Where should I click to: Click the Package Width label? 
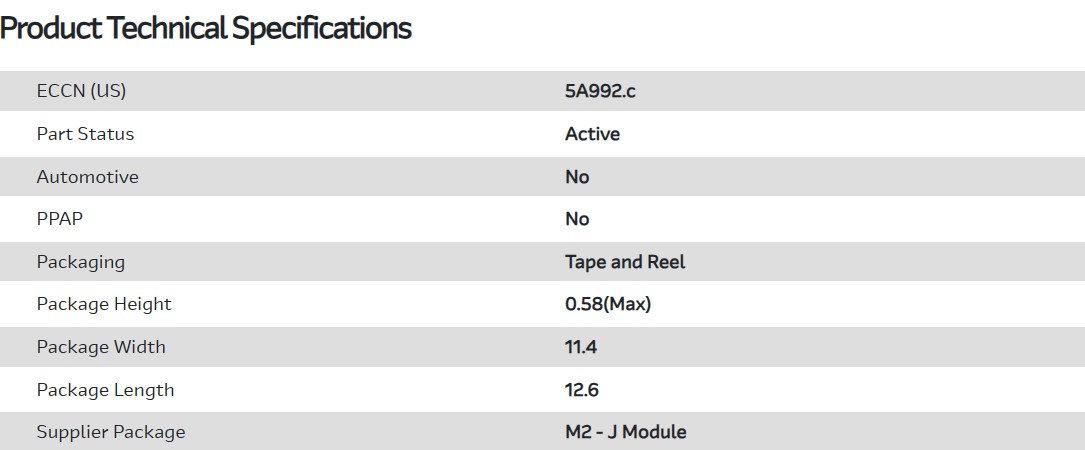click(x=101, y=347)
